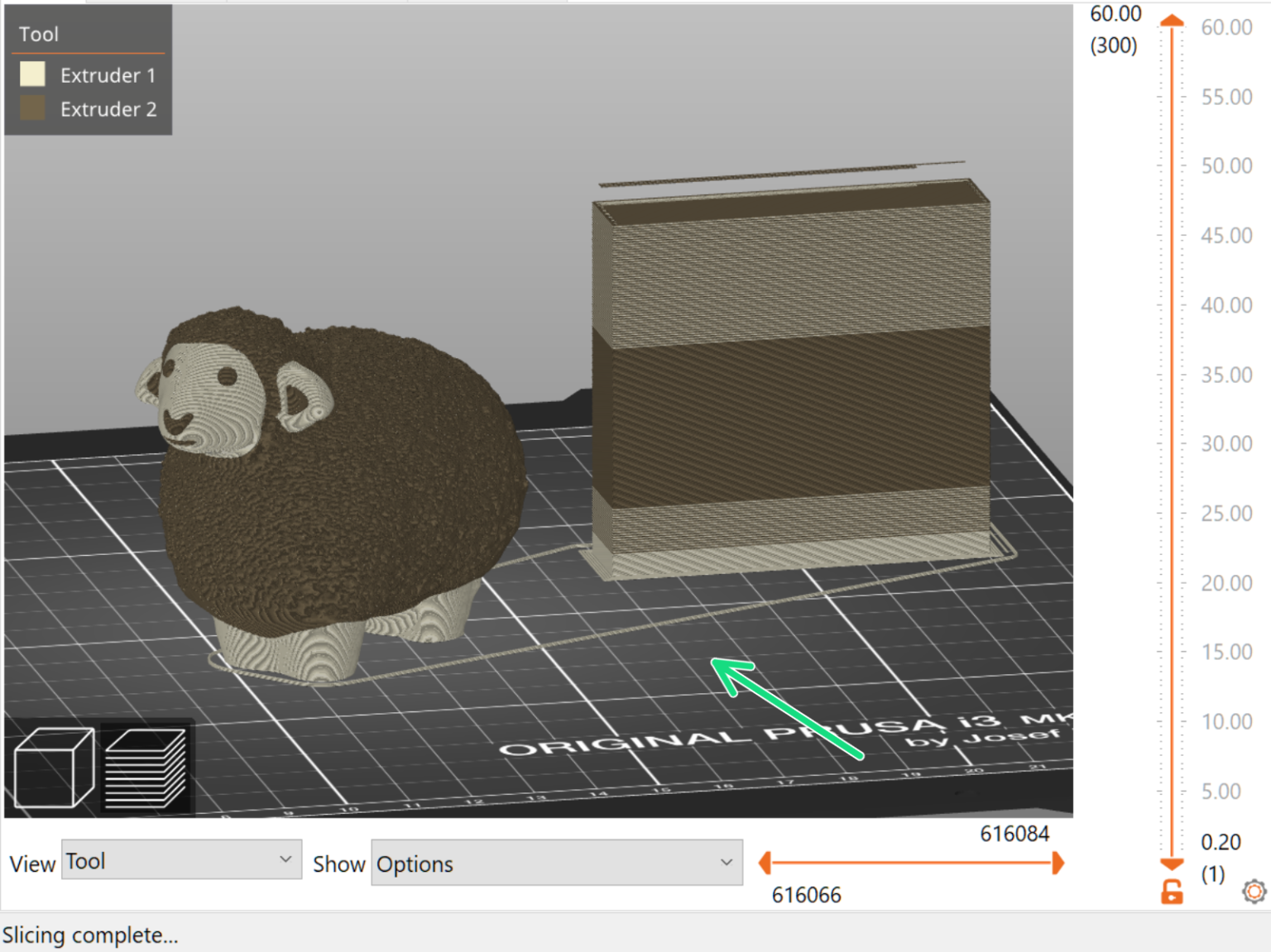Click the Extruder 1 color swatch
The image size is (1271, 952).
[32, 74]
